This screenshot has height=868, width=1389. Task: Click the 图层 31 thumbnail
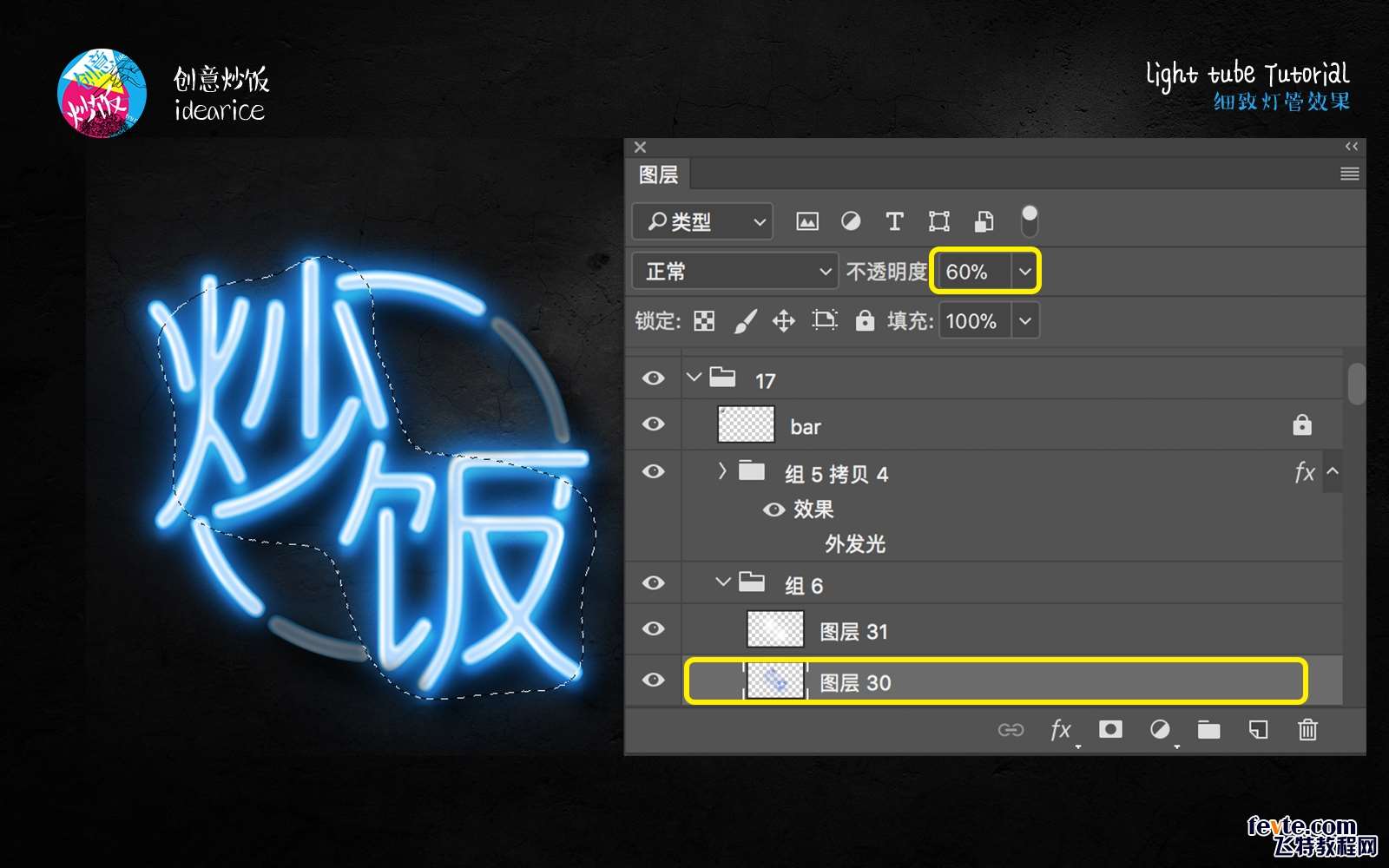[x=775, y=629]
